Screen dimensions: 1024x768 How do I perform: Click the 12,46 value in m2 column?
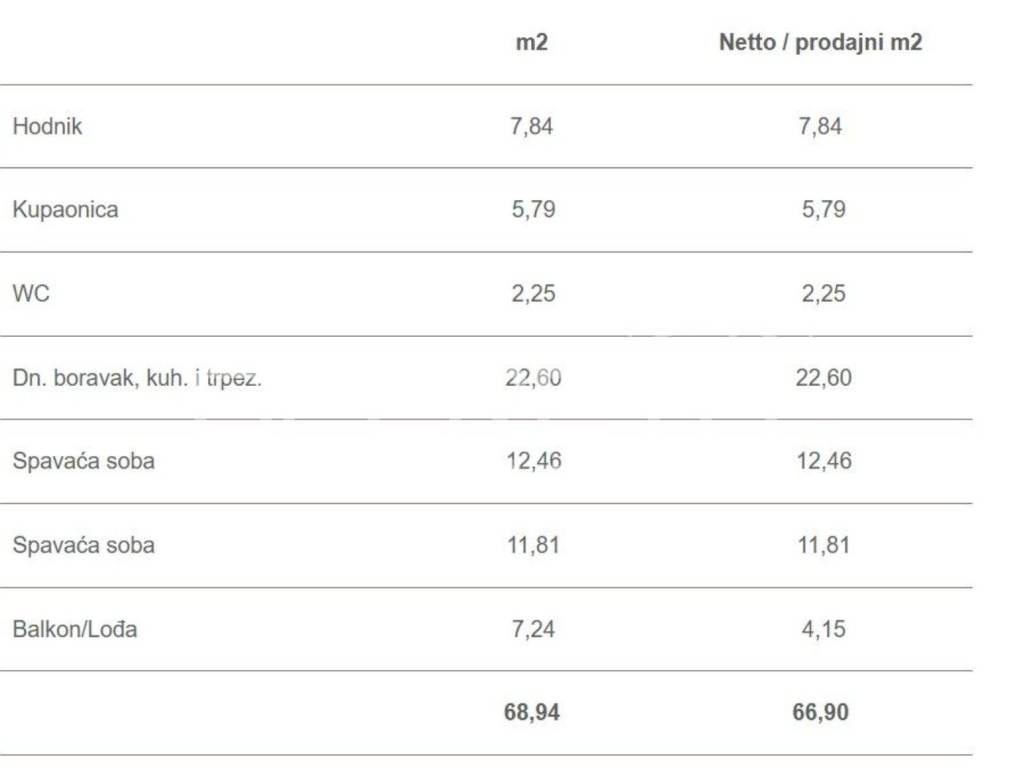(533, 461)
